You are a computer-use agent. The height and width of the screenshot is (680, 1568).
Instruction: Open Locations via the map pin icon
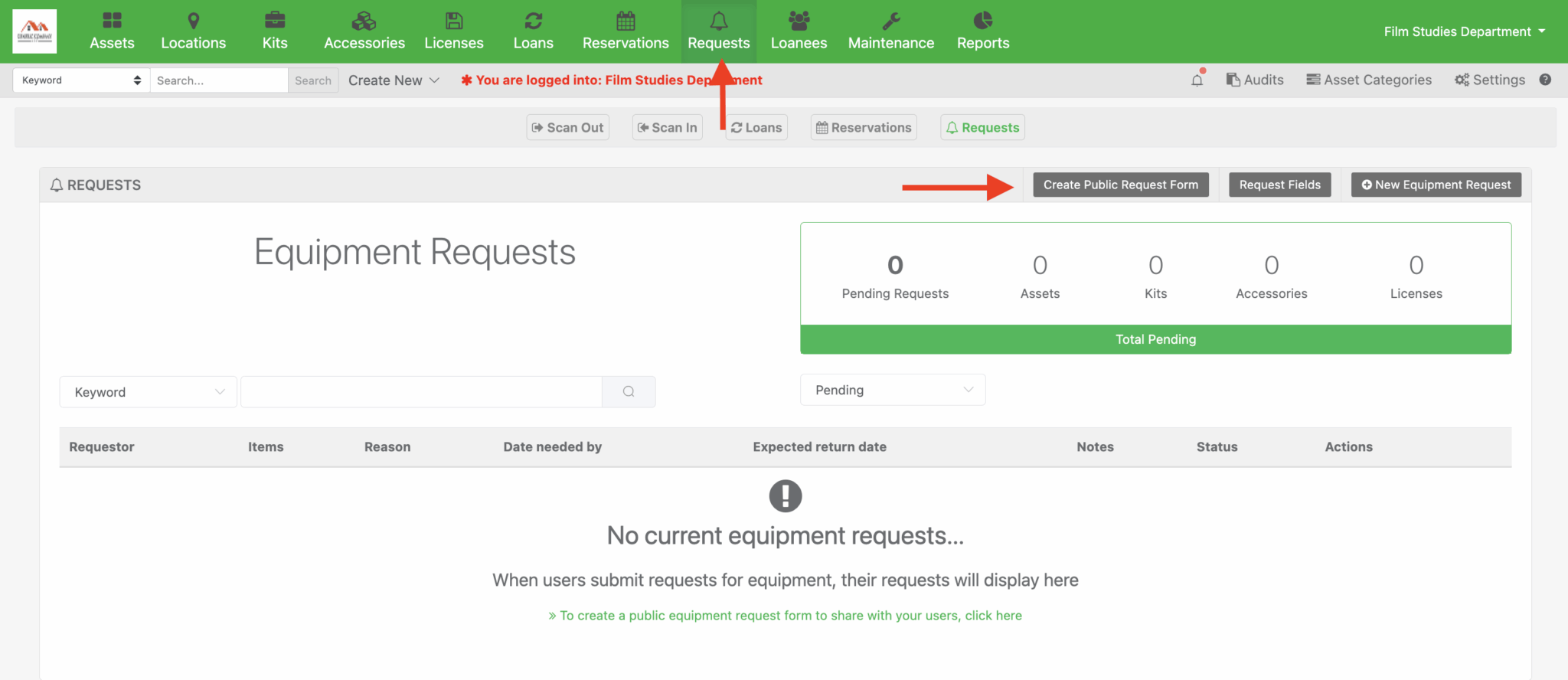click(x=193, y=21)
